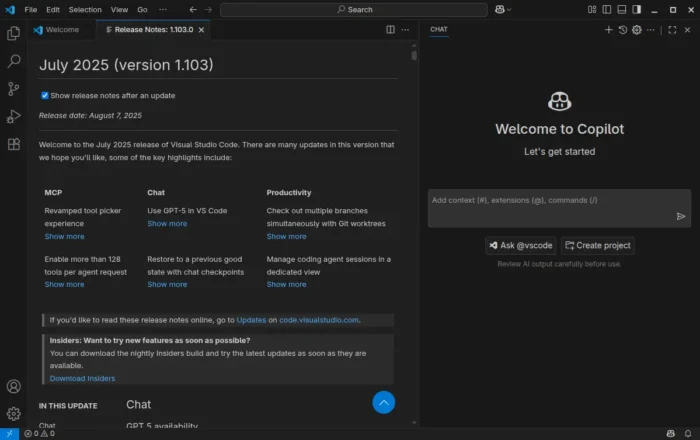Toggle the primary side bar layout button

[606, 9]
